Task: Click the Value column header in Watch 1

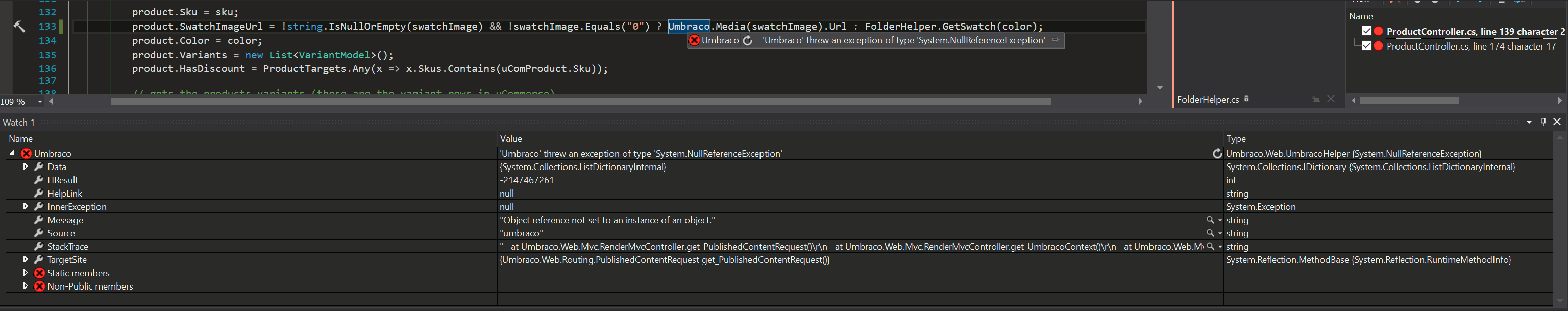Action: point(511,139)
